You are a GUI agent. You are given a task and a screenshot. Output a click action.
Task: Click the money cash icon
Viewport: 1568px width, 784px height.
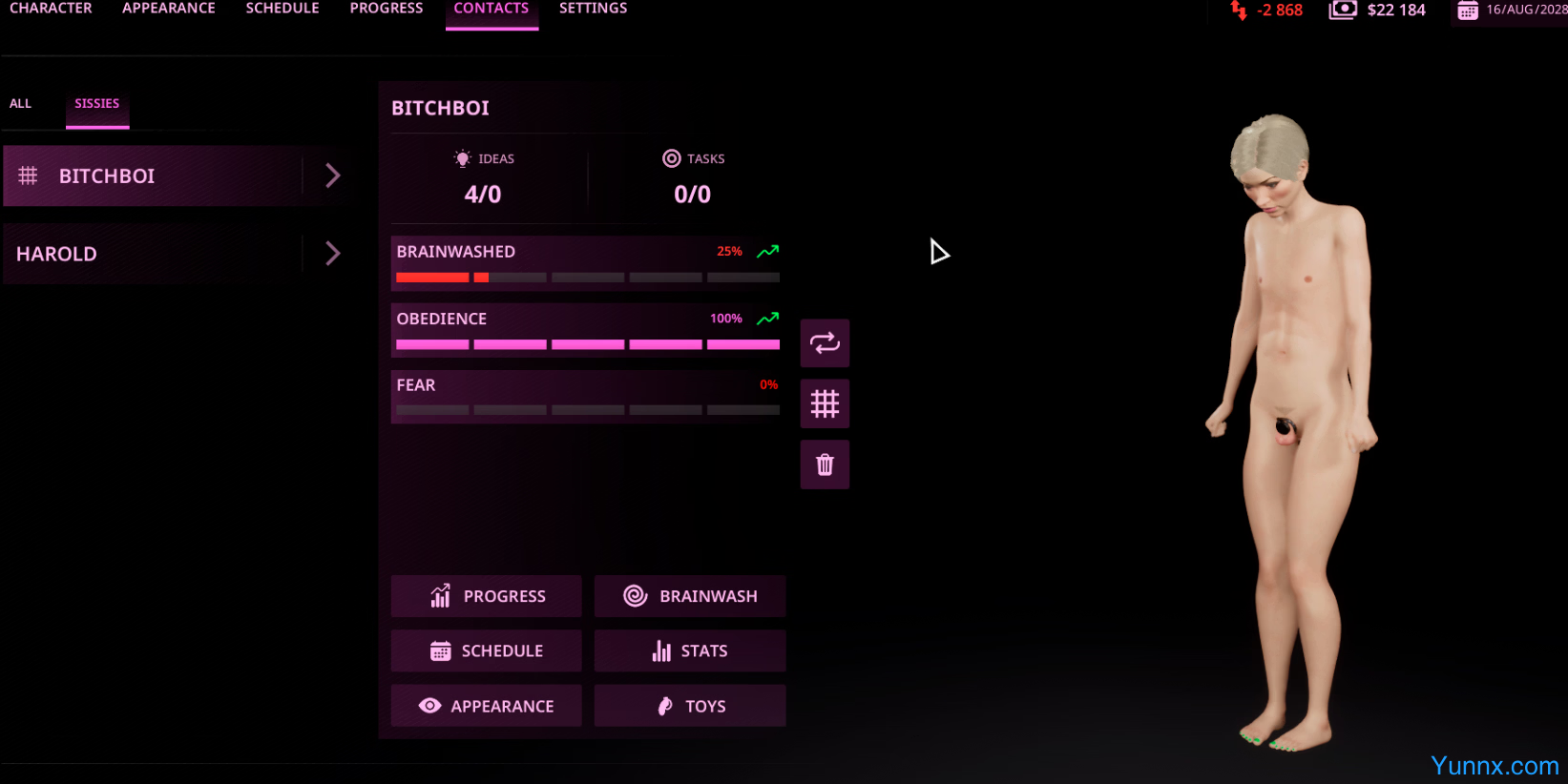click(1343, 10)
